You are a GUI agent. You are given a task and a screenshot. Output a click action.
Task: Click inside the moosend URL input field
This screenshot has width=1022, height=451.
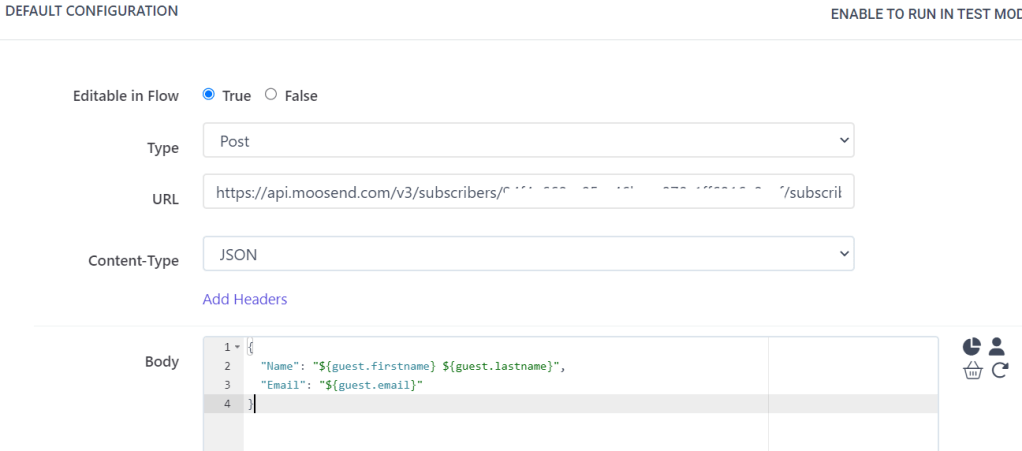[x=528, y=193]
